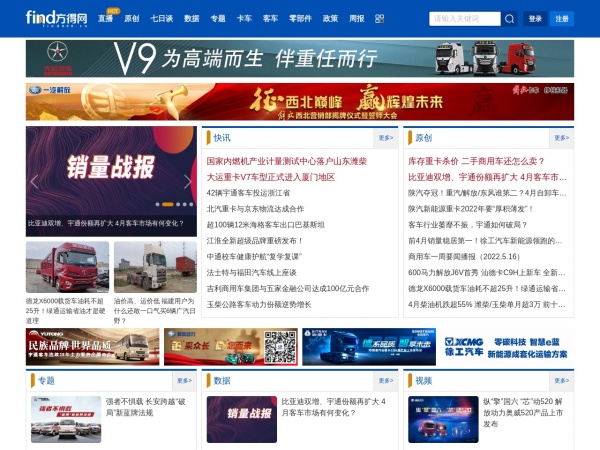Image resolution: width=600 pixels, height=450 pixels.
Task: Open news 法士特与福田汽车线上座谈
Action: pyautogui.click(x=252, y=273)
